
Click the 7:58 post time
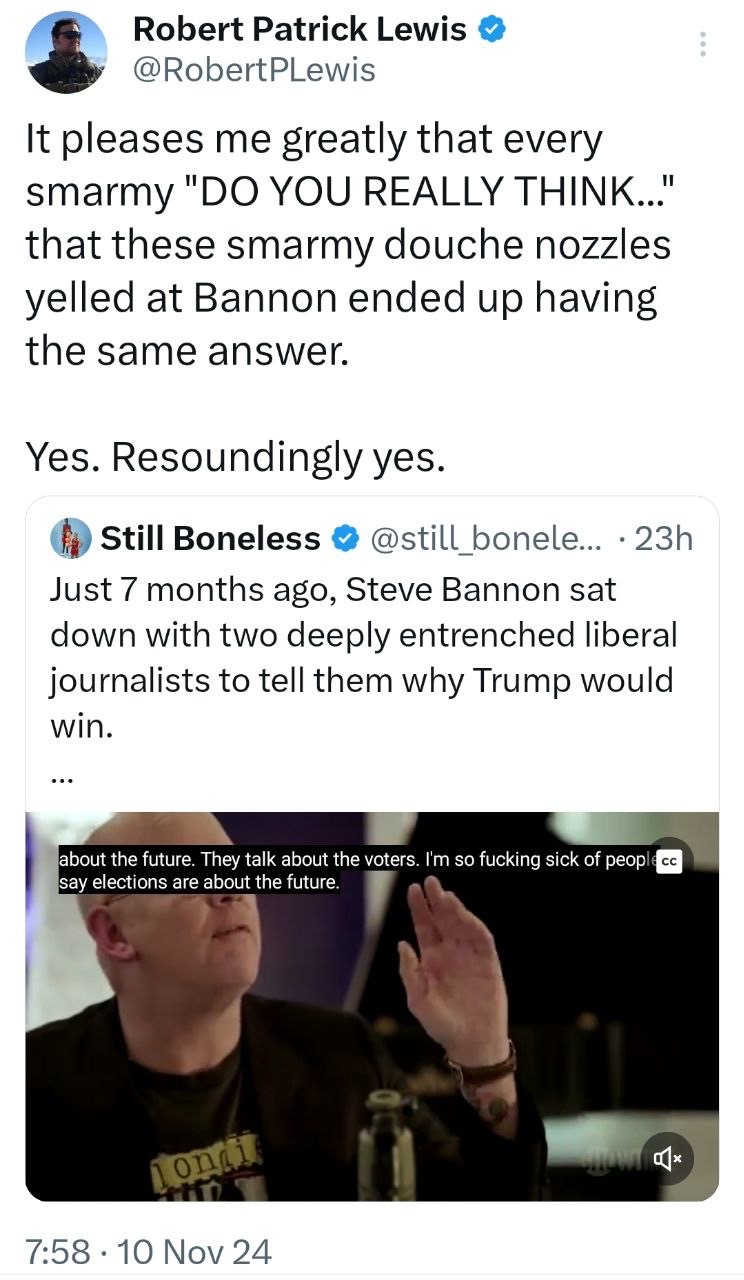(58, 1252)
